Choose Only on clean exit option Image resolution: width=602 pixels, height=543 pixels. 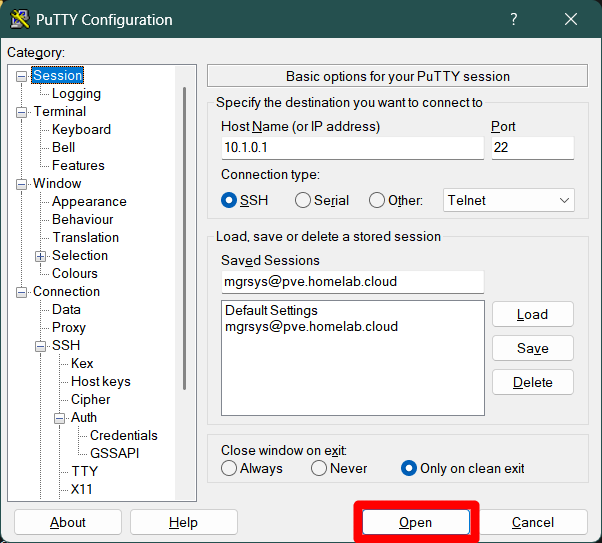(x=409, y=468)
